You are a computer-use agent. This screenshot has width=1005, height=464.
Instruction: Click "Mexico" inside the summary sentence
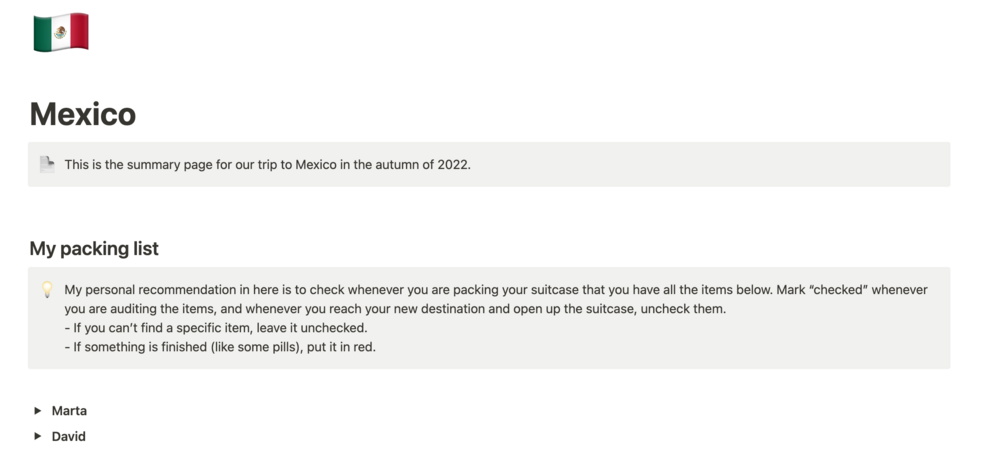click(316, 165)
